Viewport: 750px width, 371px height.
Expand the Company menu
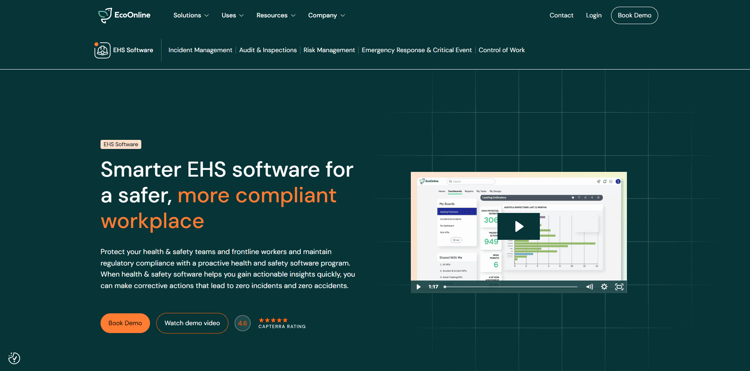tap(326, 15)
